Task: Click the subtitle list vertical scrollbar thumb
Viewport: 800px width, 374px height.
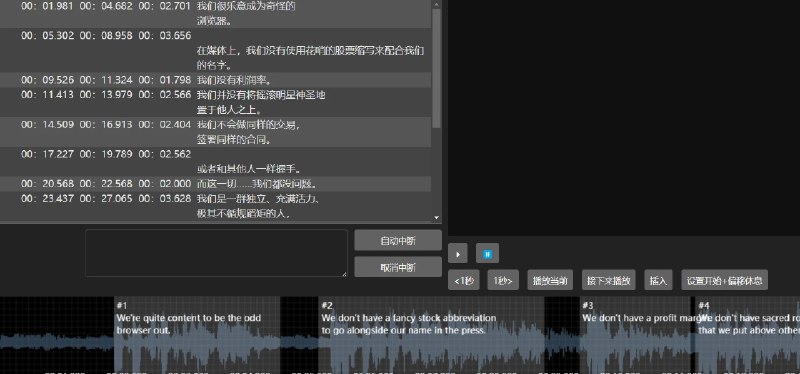Action: point(437,68)
